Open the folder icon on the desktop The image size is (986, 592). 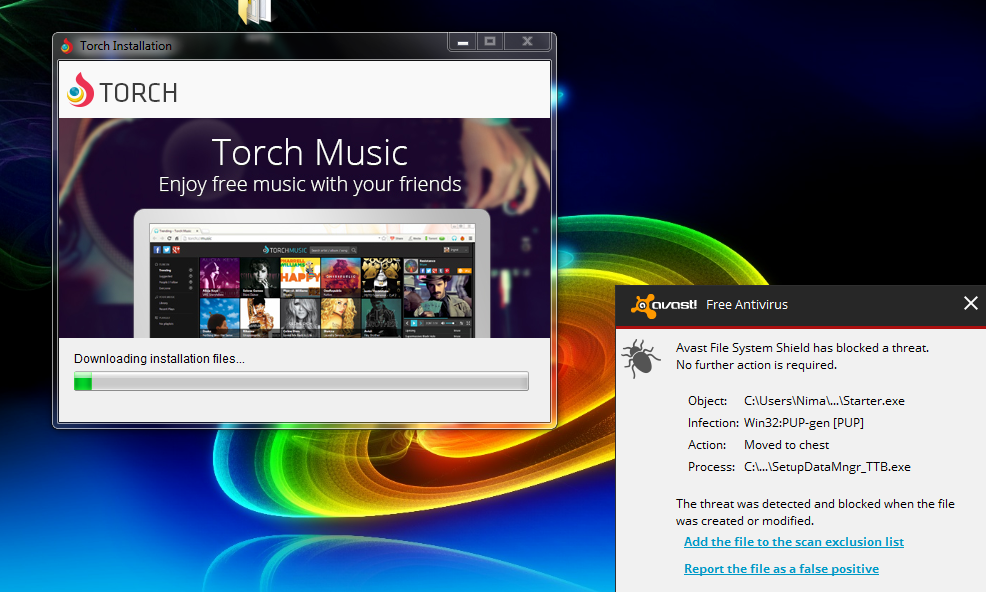(x=255, y=12)
